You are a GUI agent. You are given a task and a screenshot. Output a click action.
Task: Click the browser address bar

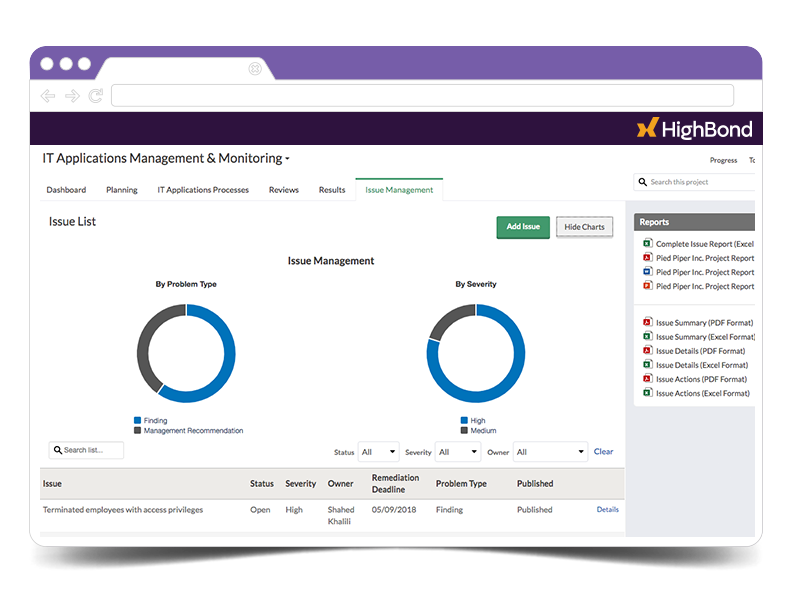coord(422,95)
